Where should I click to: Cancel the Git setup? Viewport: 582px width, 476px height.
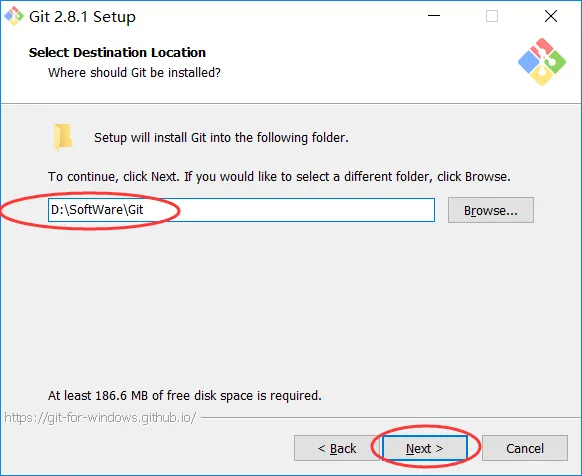pyautogui.click(x=525, y=448)
